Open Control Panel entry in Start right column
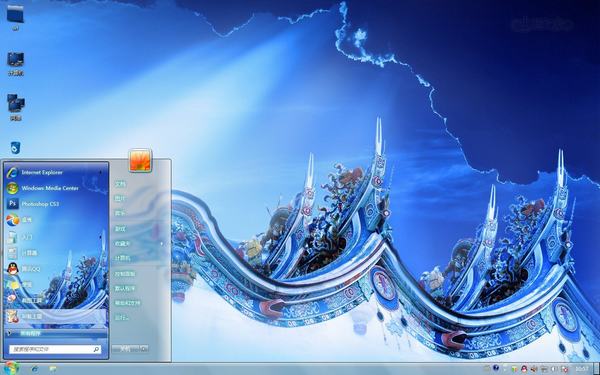The image size is (600, 375). click(125, 274)
